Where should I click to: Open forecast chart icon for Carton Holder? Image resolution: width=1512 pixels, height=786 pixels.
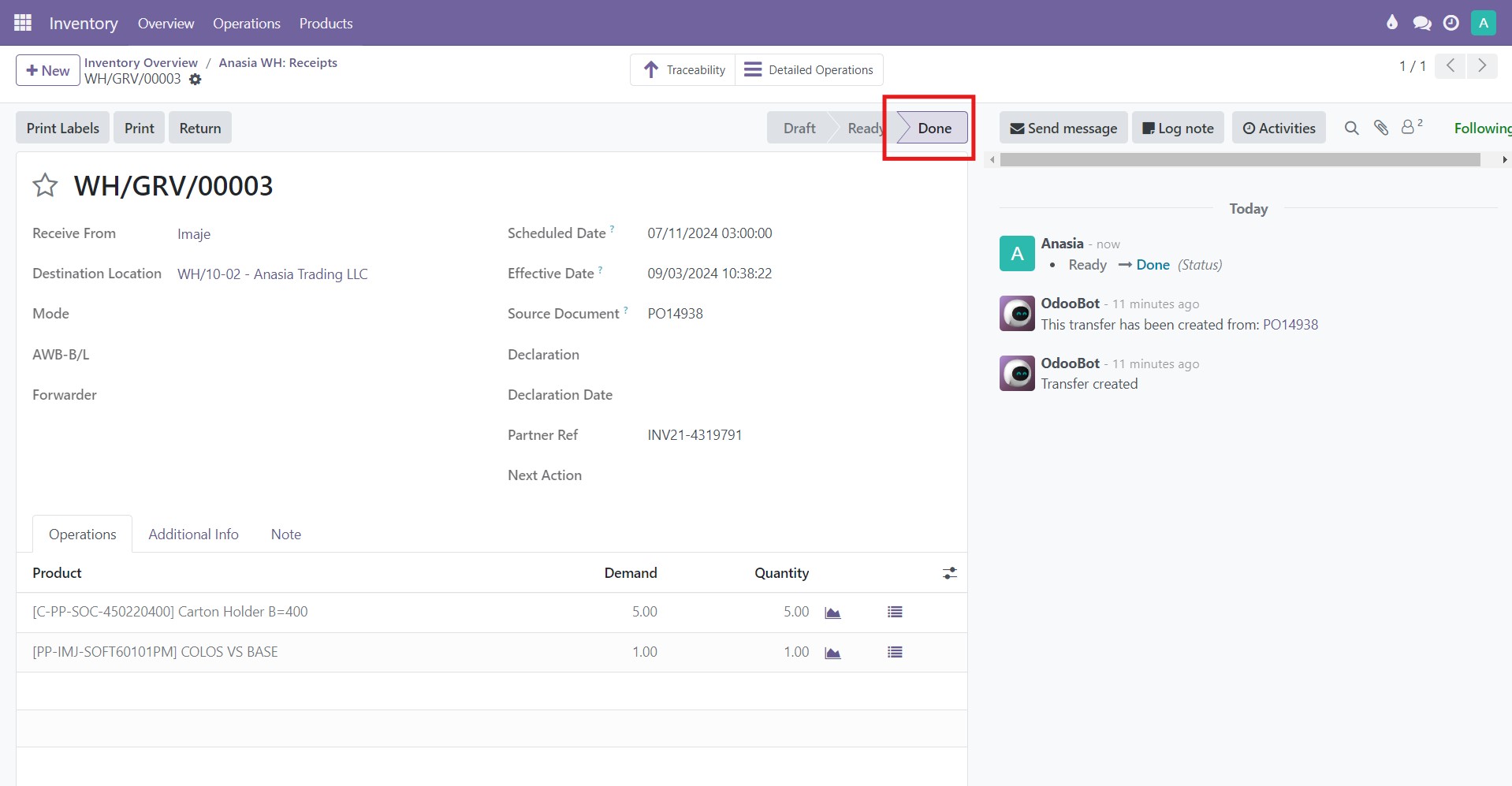click(832, 613)
